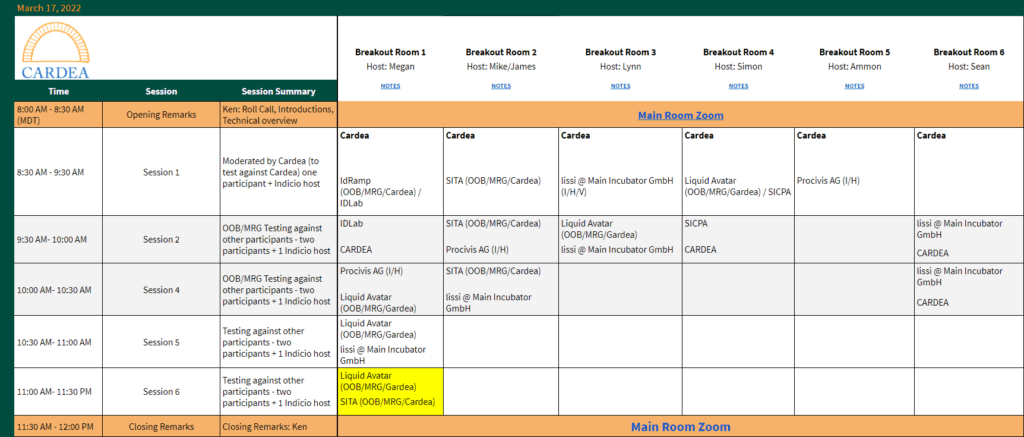Open the NOTES link under Breakout Room 5
This screenshot has height=437, width=1024.
(x=854, y=86)
